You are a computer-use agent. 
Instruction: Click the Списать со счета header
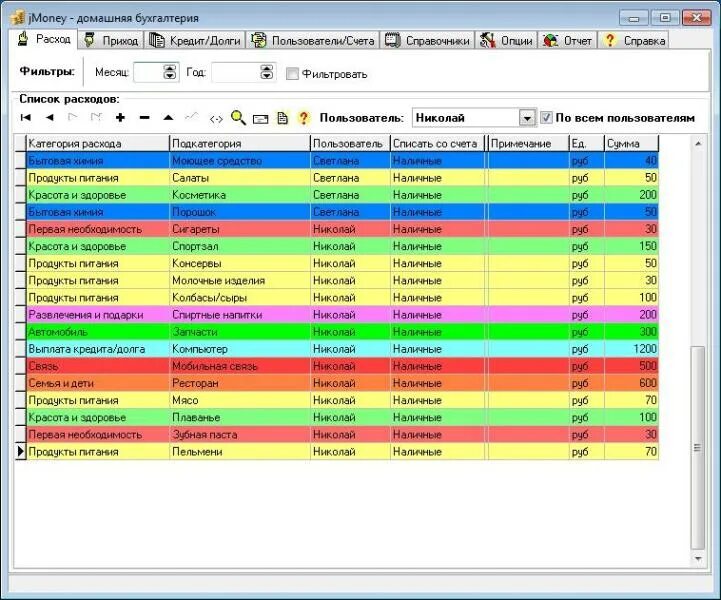[x=437, y=143]
